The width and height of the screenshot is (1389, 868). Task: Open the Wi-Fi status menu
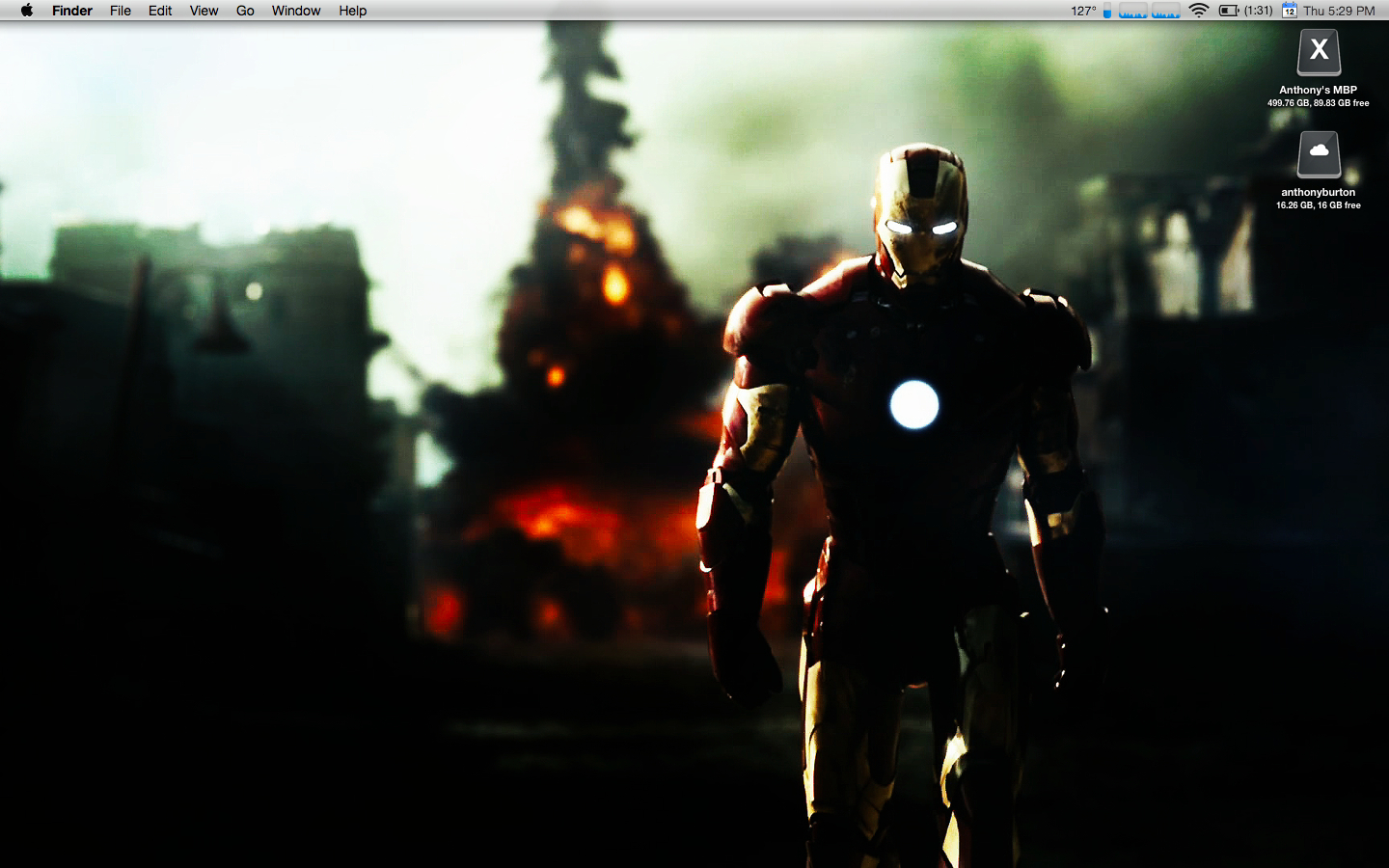coord(1199,11)
